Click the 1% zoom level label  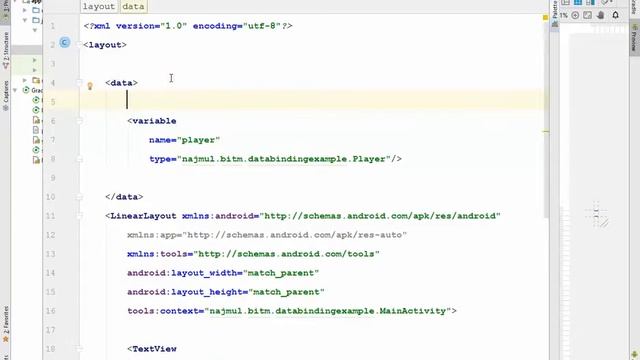click(564, 16)
